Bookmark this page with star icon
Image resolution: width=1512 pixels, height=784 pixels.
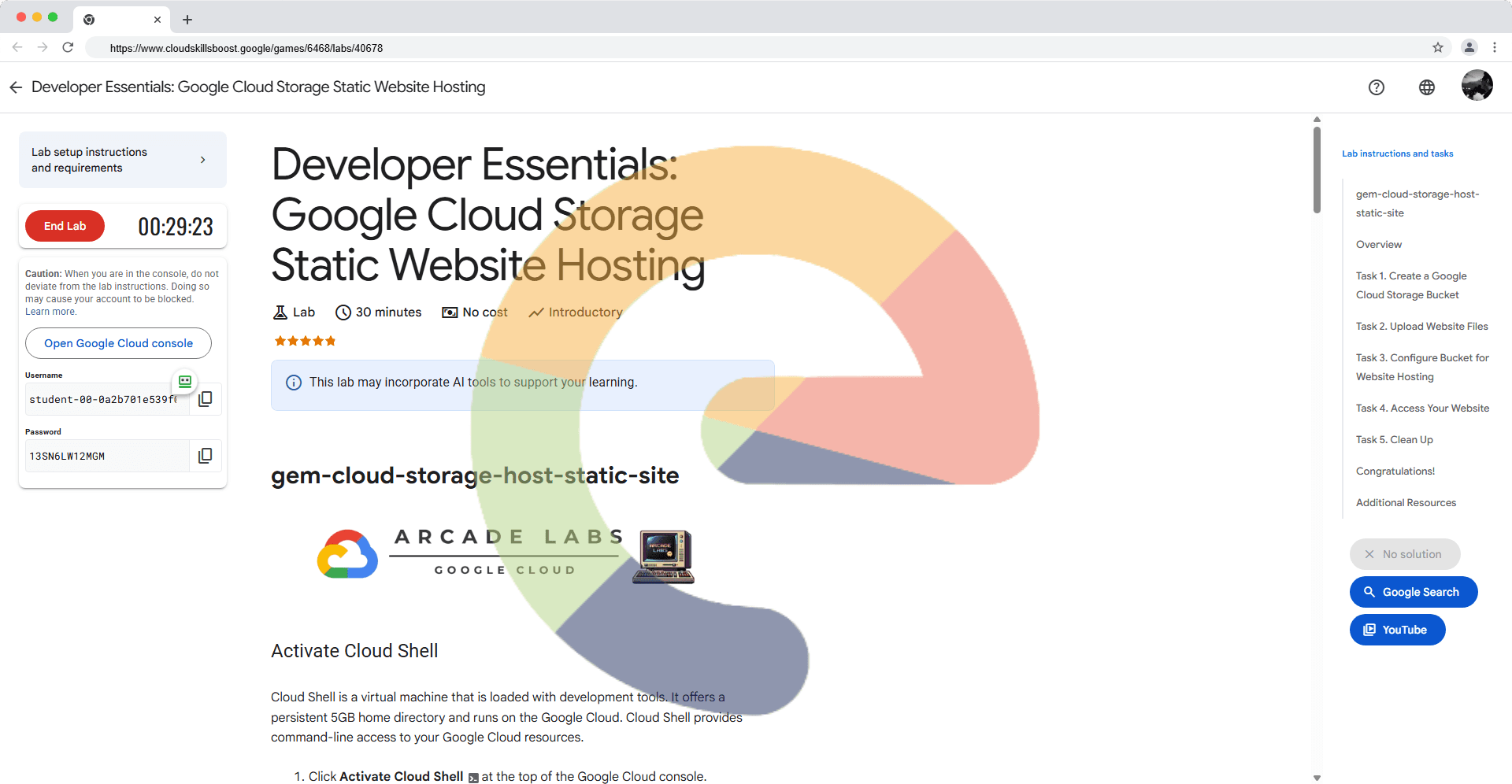pos(1437,48)
